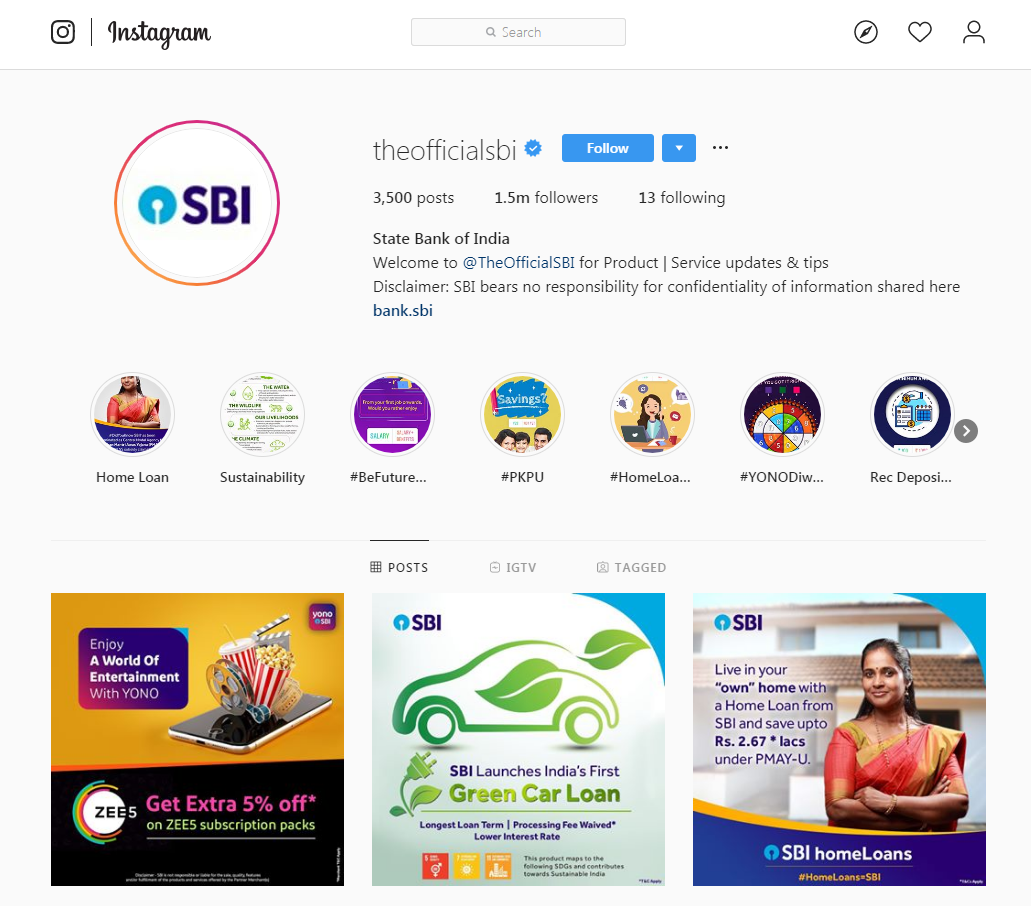Open the profile person icon
This screenshot has height=906, width=1031.
pos(973,32)
